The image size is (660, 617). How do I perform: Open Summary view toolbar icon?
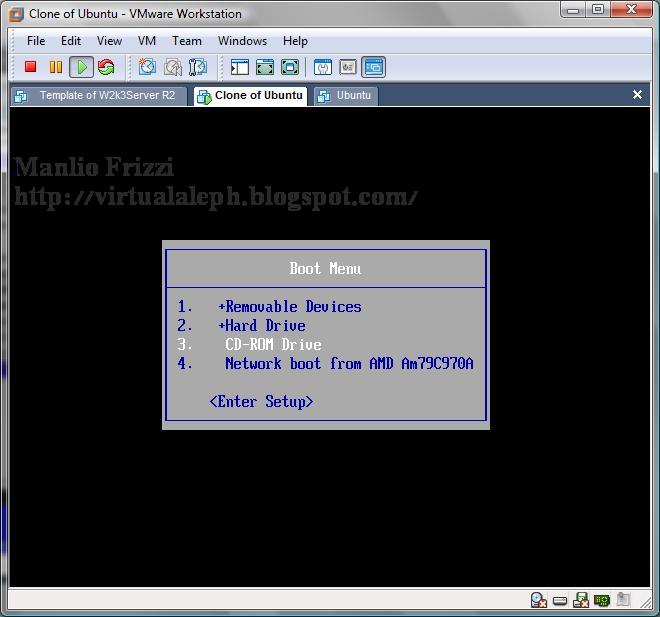(x=323, y=67)
